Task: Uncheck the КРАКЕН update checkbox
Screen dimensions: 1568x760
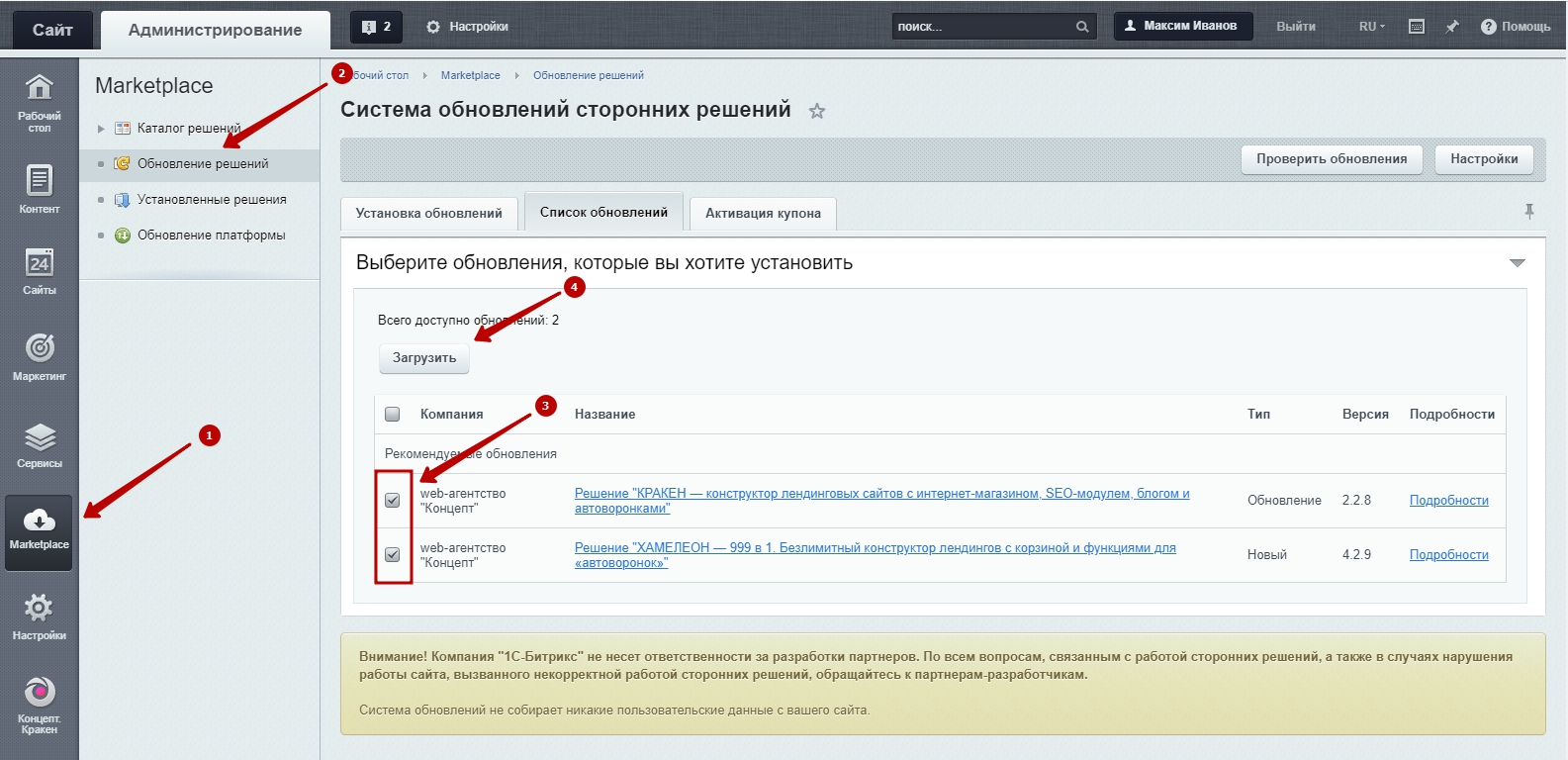Action: click(393, 500)
